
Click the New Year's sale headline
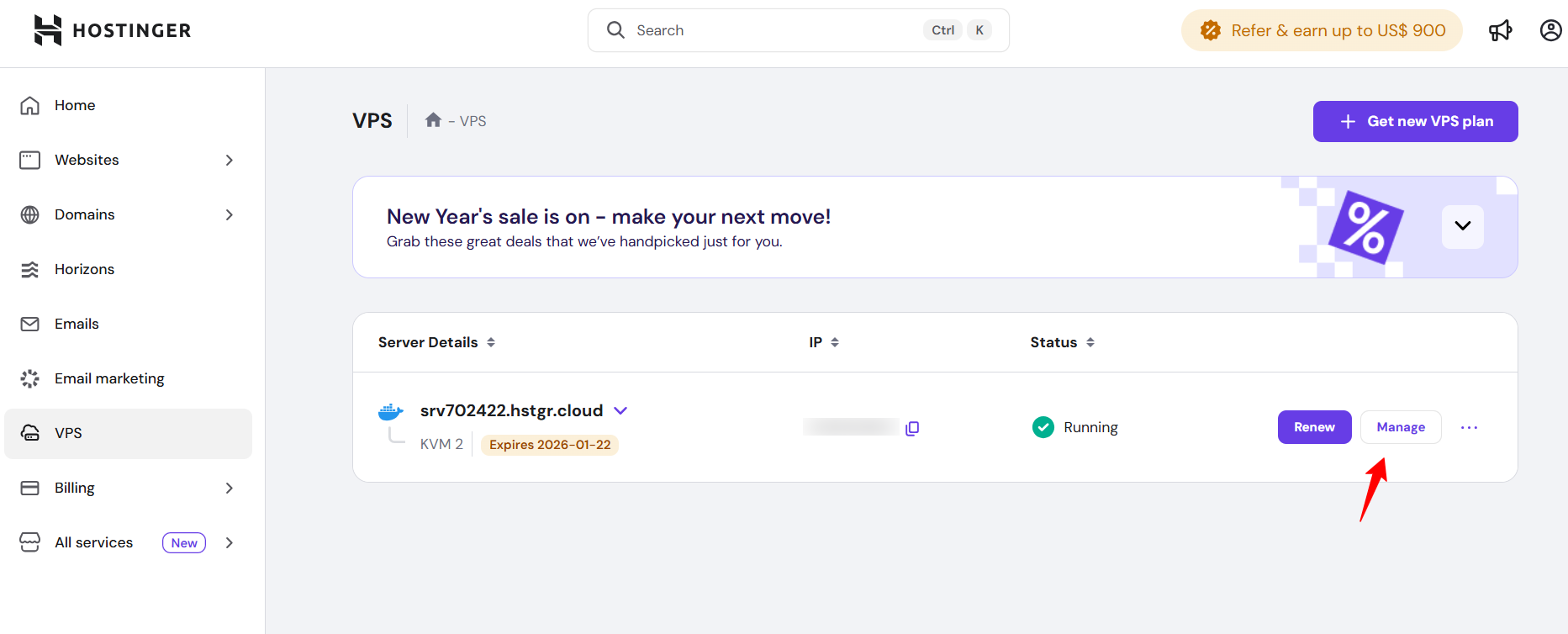609,217
